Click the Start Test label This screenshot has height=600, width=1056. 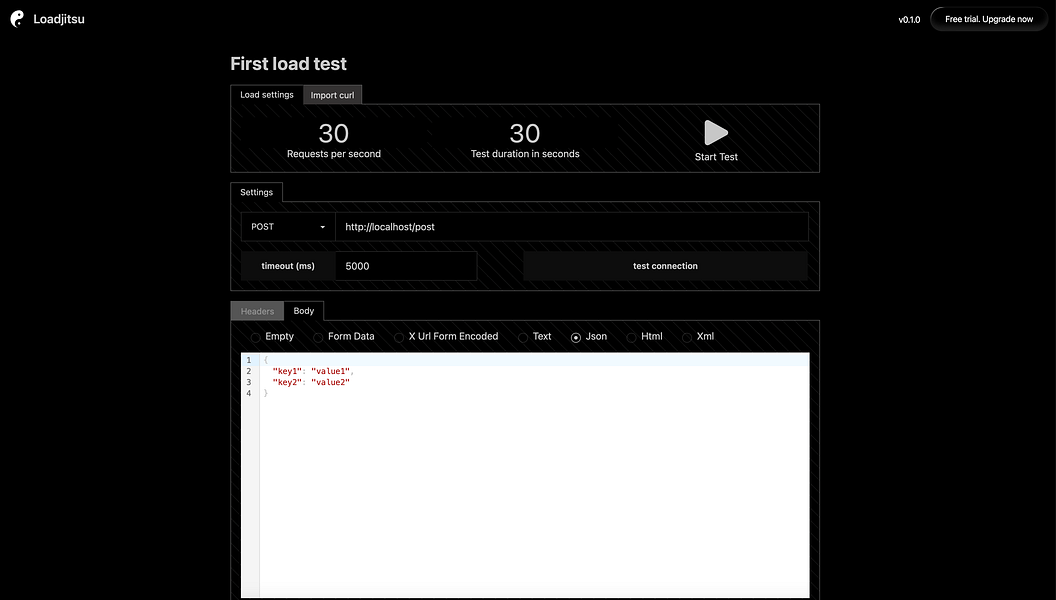click(x=716, y=157)
